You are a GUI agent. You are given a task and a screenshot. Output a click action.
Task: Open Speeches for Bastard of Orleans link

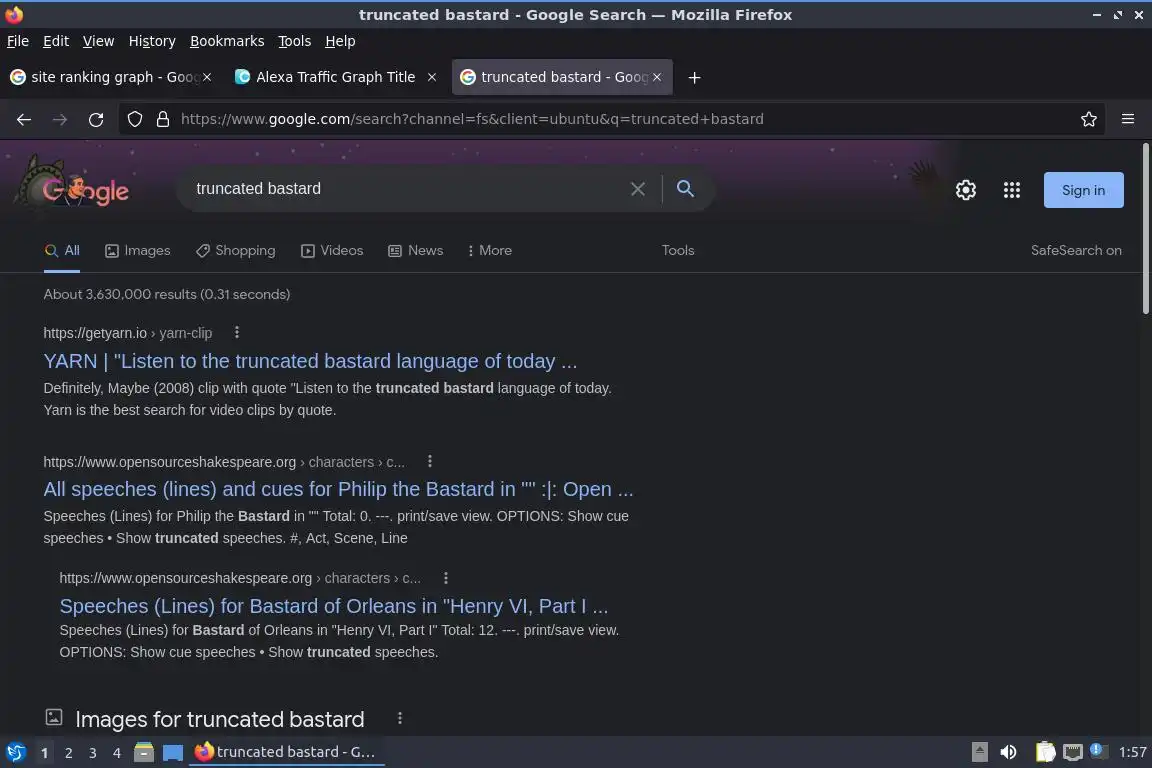tap(334, 606)
